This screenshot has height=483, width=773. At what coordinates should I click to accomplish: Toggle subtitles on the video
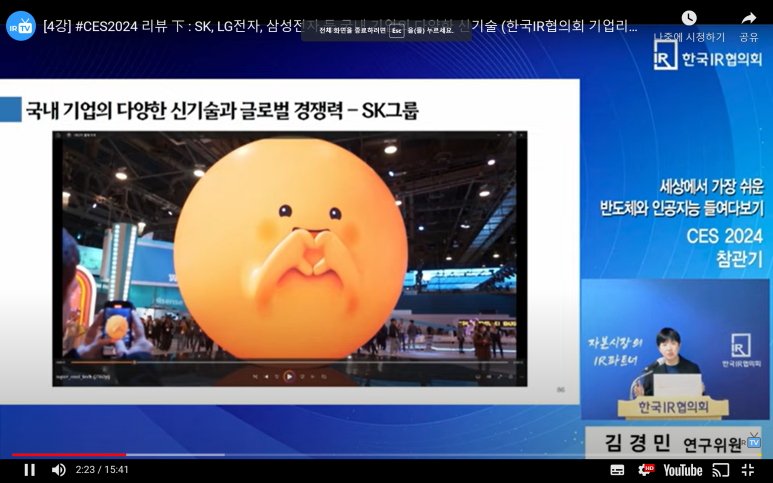coord(617,470)
